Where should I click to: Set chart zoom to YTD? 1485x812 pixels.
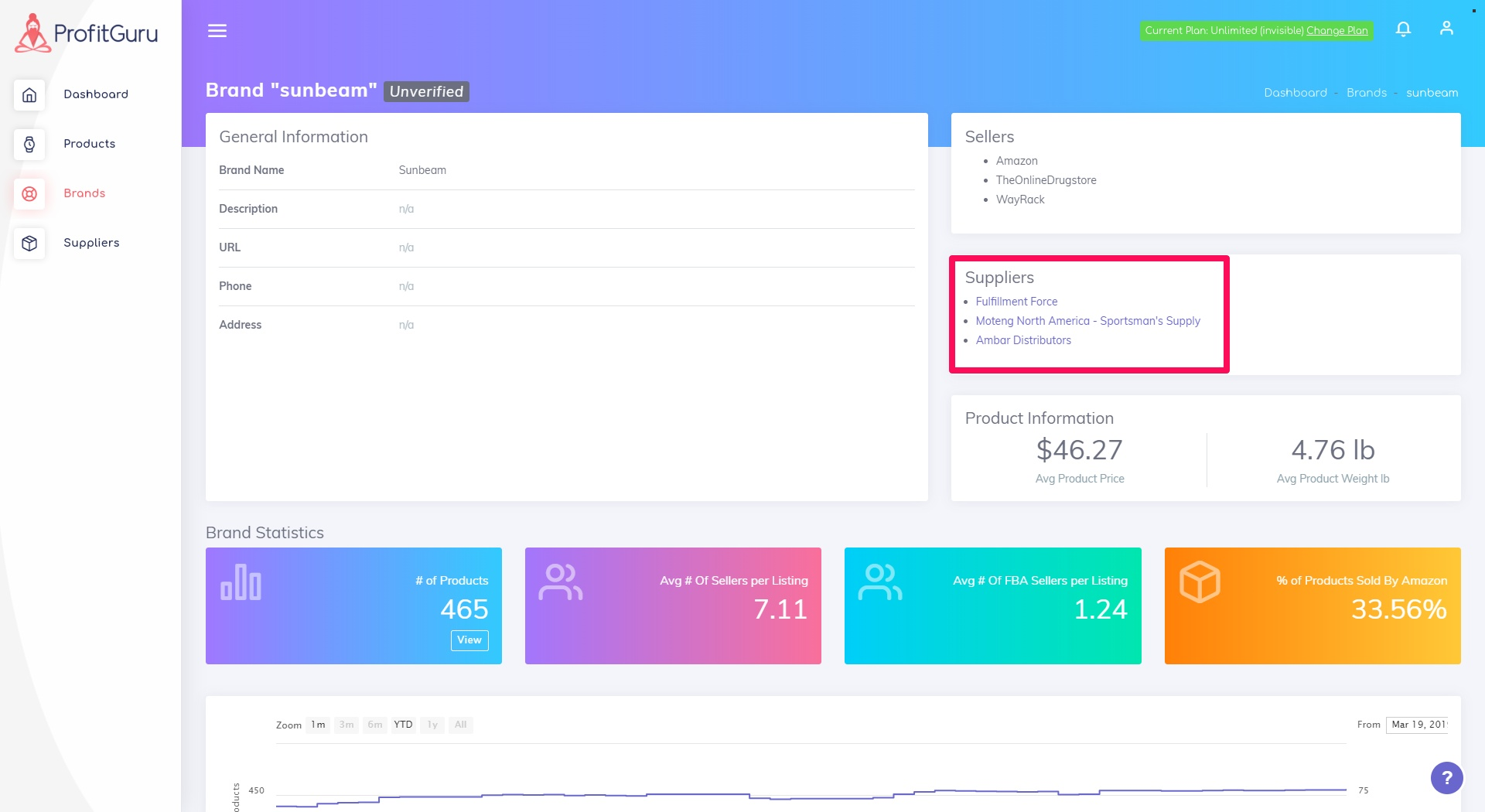[x=403, y=725]
